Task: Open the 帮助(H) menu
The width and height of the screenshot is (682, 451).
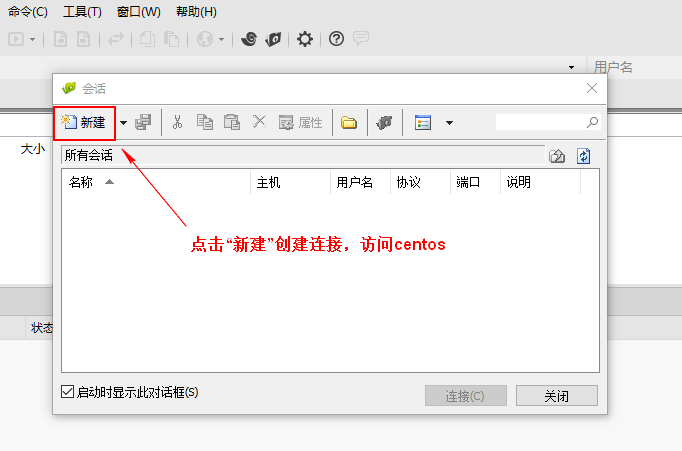Action: pos(196,12)
